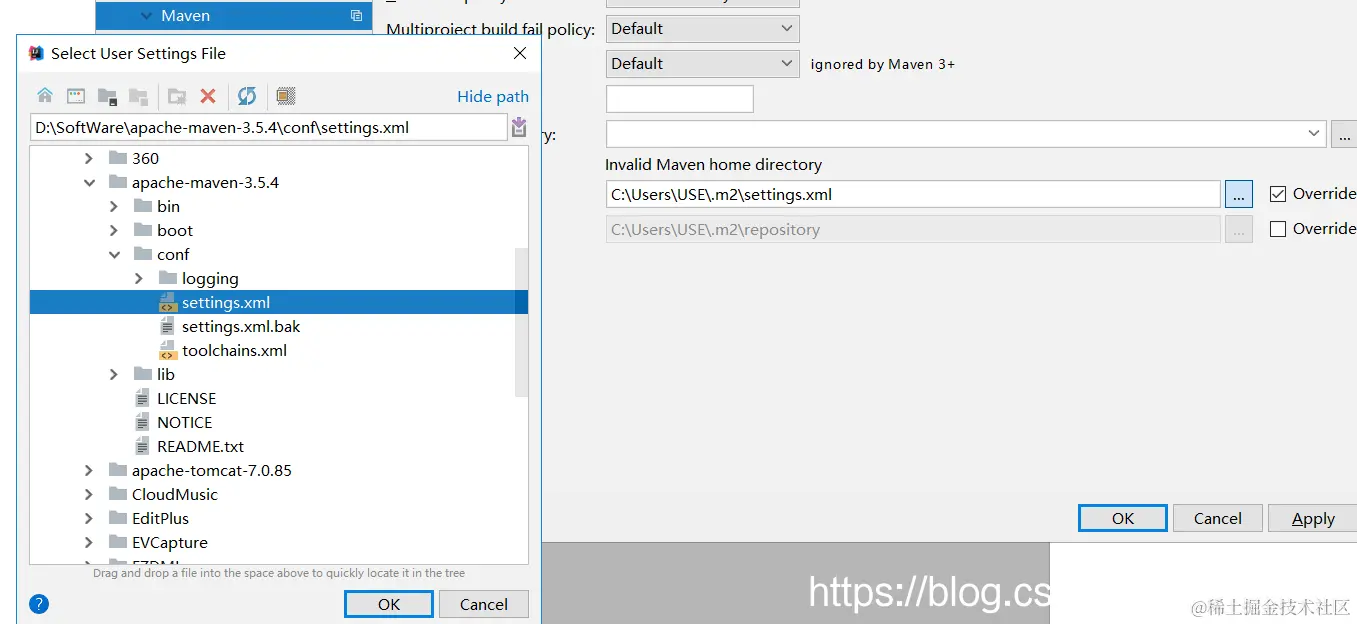Expand the logging folder
Viewport: 1357px width, 624px height.
pyautogui.click(x=139, y=278)
